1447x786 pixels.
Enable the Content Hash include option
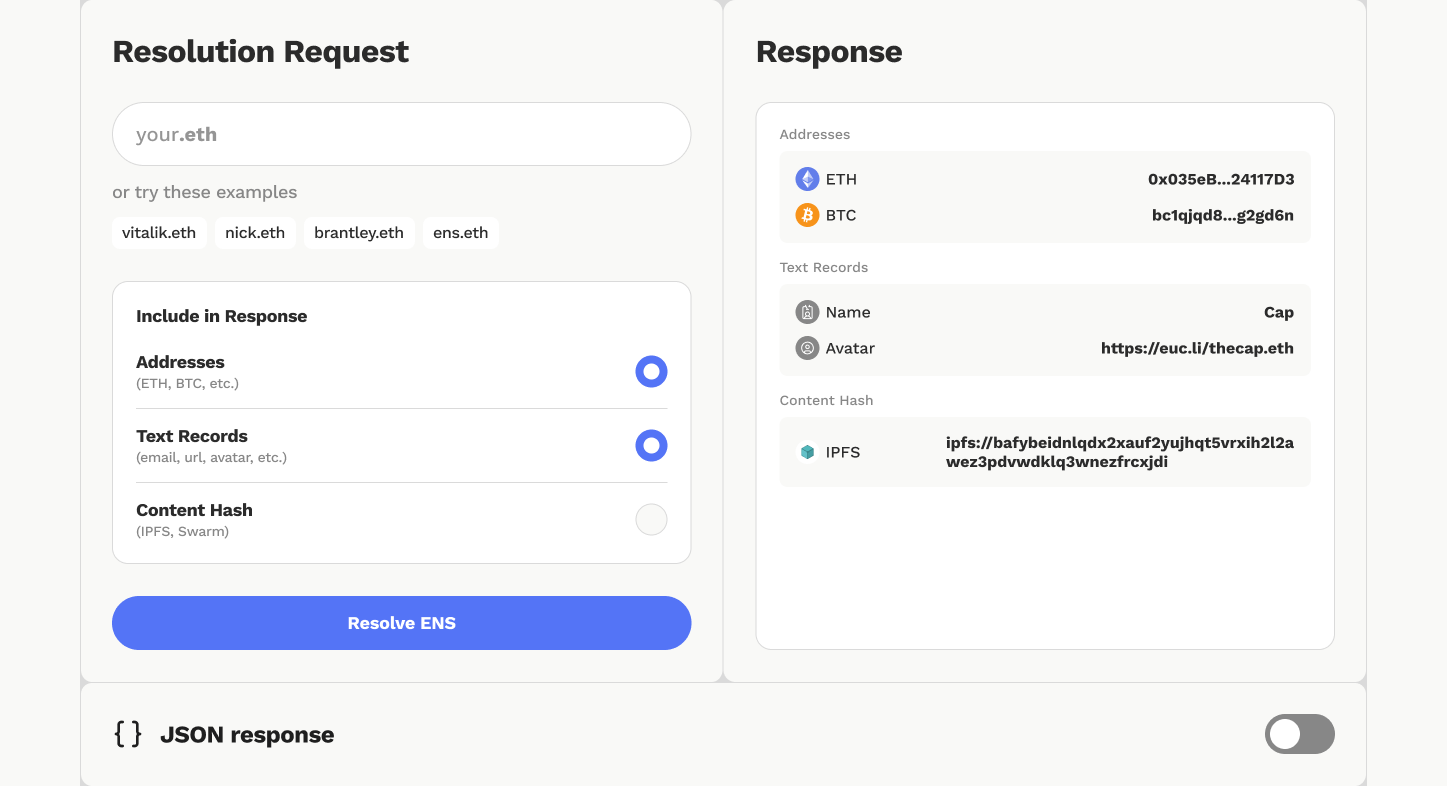[x=651, y=519]
